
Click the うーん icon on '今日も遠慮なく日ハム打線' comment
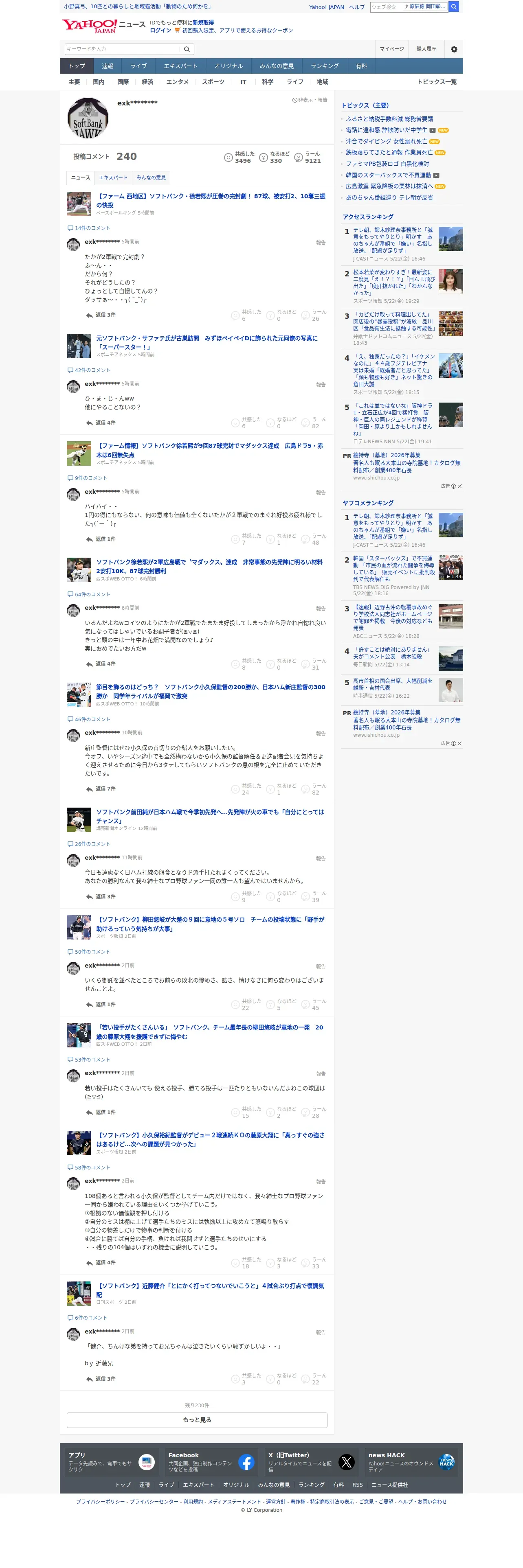pyautogui.click(x=305, y=897)
